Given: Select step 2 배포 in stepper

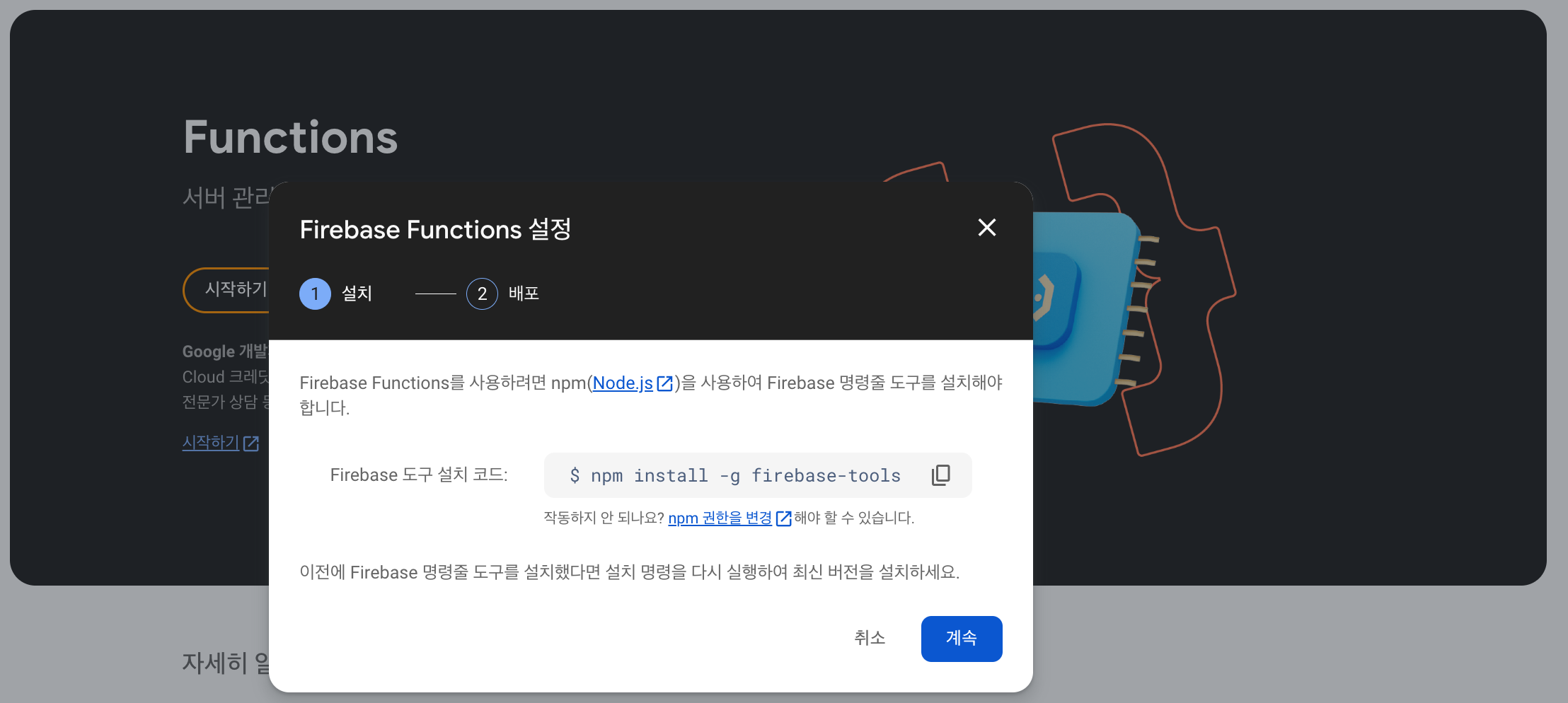Looking at the screenshot, I should (503, 294).
